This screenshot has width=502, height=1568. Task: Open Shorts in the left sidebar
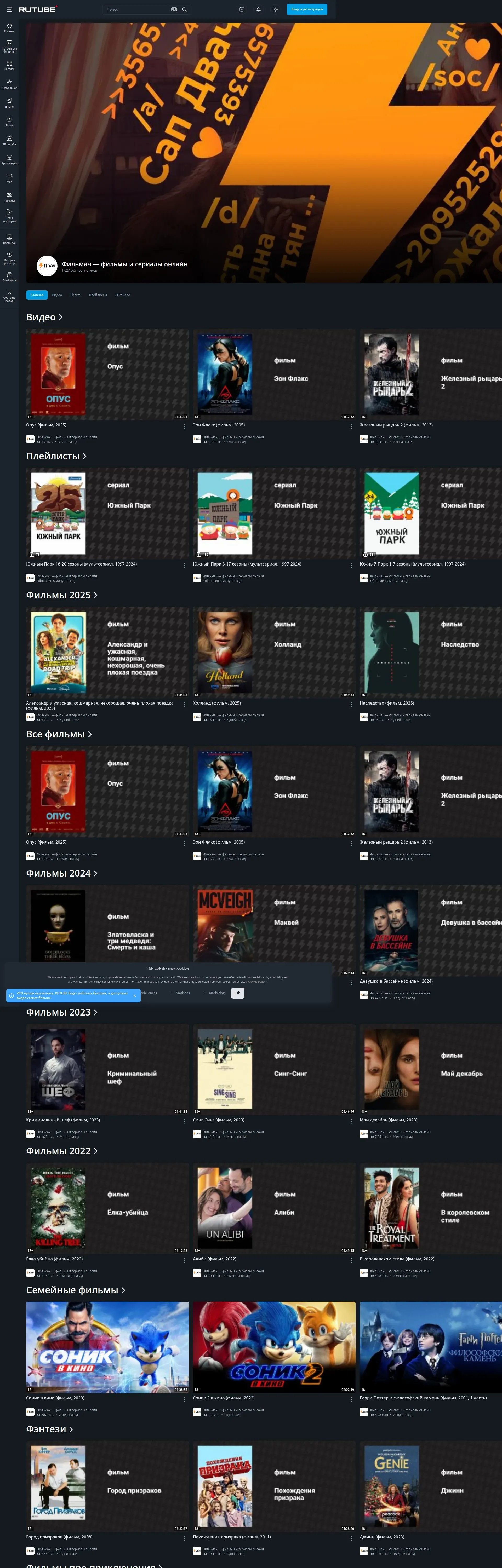(x=9, y=121)
